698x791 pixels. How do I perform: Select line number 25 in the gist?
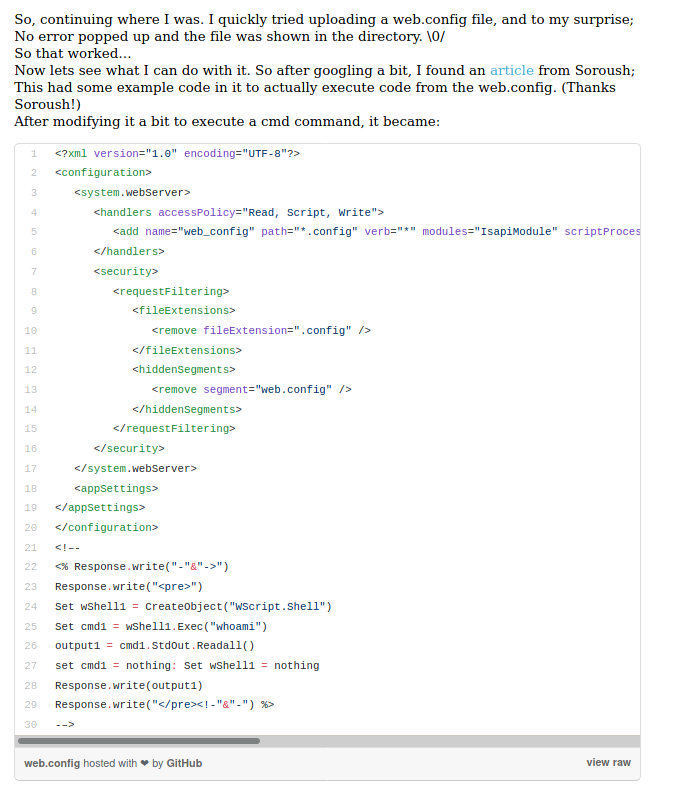tap(31, 627)
